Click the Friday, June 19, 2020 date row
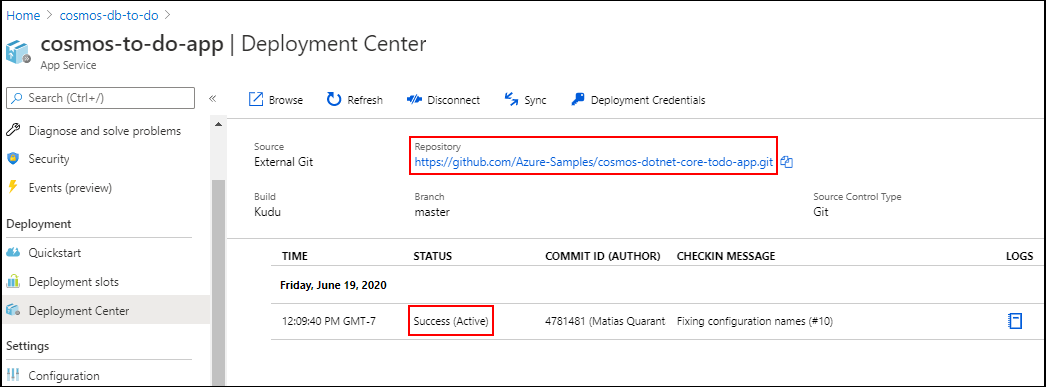This screenshot has width=1046, height=387. (x=334, y=285)
